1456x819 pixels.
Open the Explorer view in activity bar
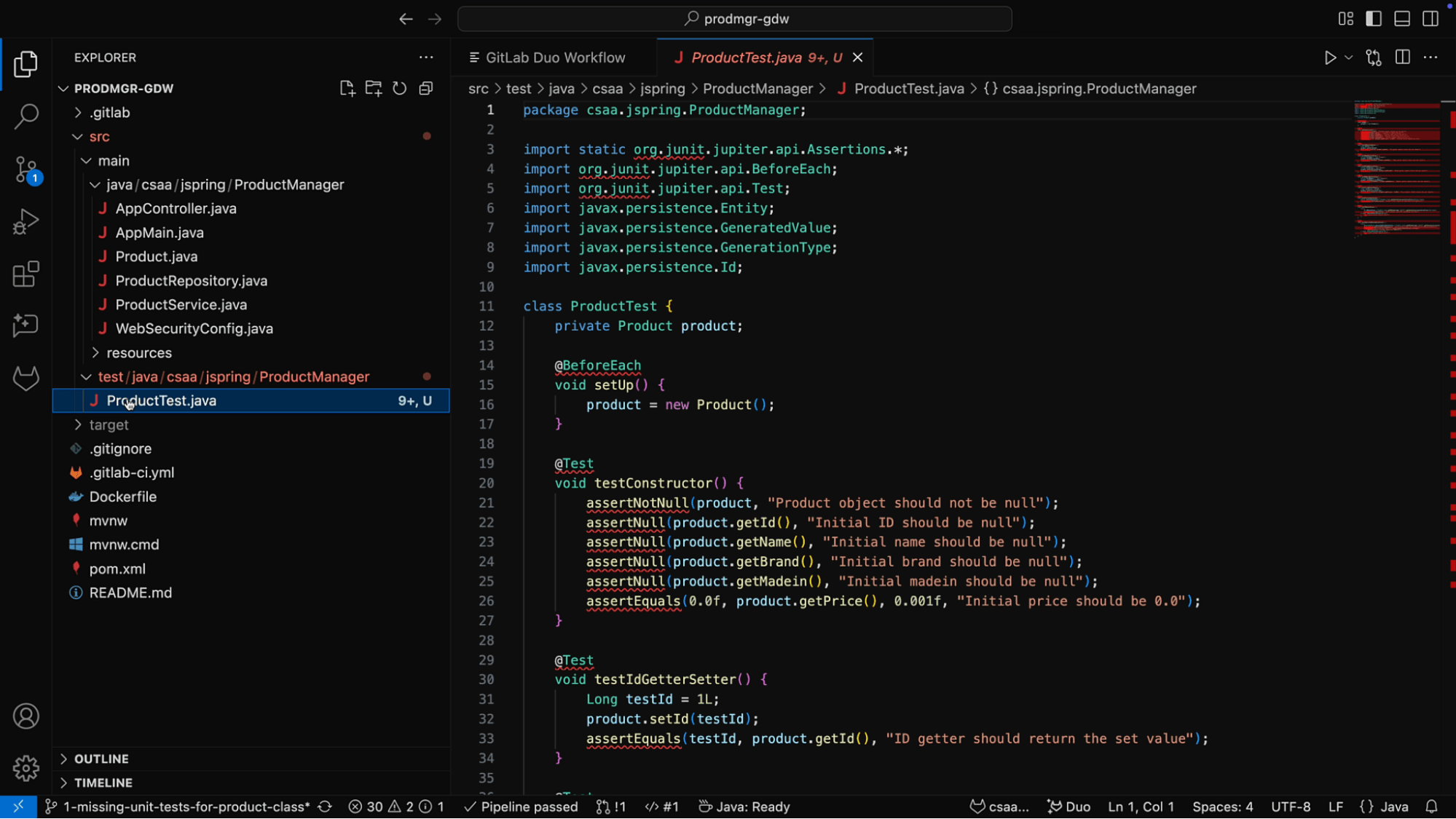(25, 64)
